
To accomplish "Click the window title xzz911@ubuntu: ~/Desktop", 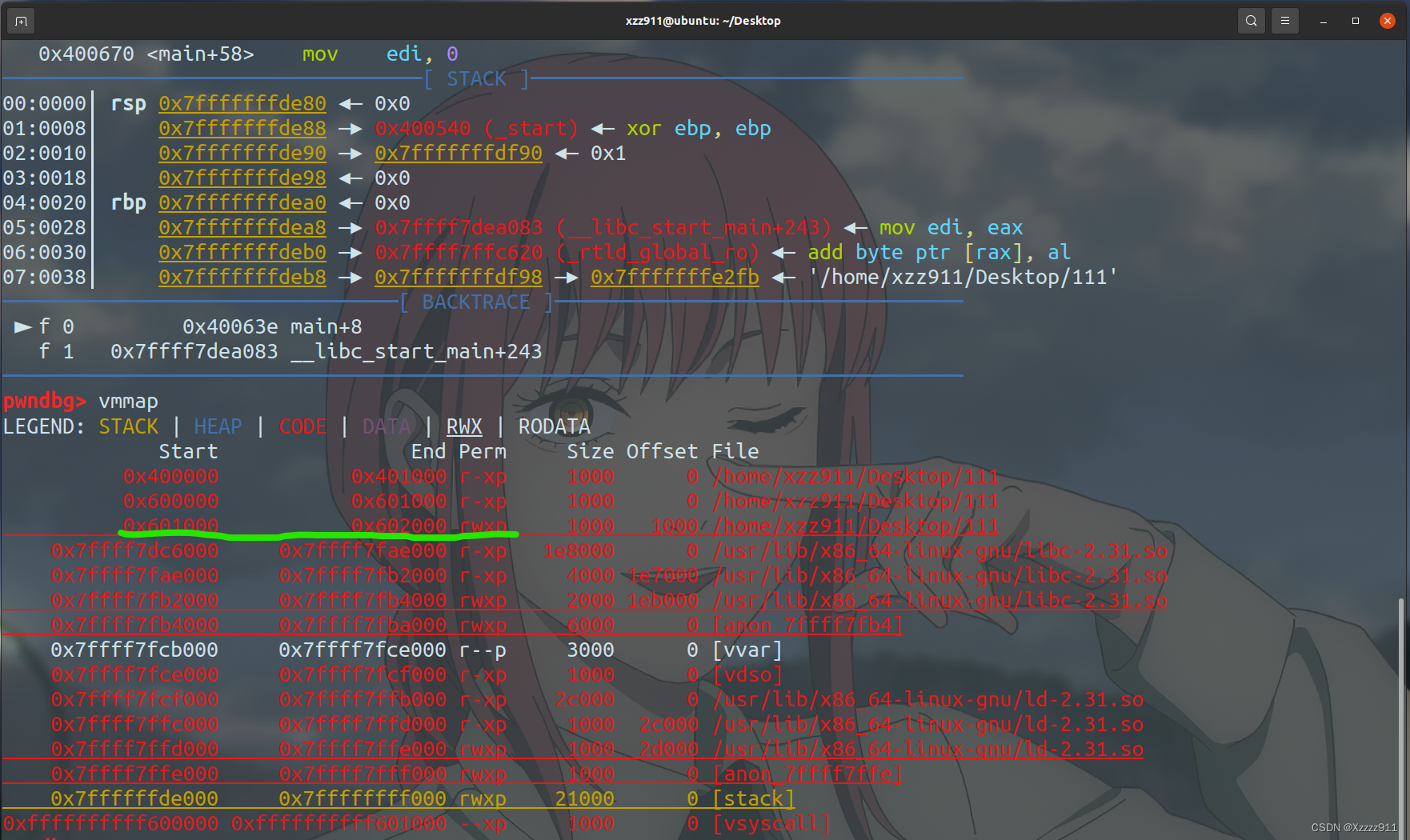I will coord(703,21).
